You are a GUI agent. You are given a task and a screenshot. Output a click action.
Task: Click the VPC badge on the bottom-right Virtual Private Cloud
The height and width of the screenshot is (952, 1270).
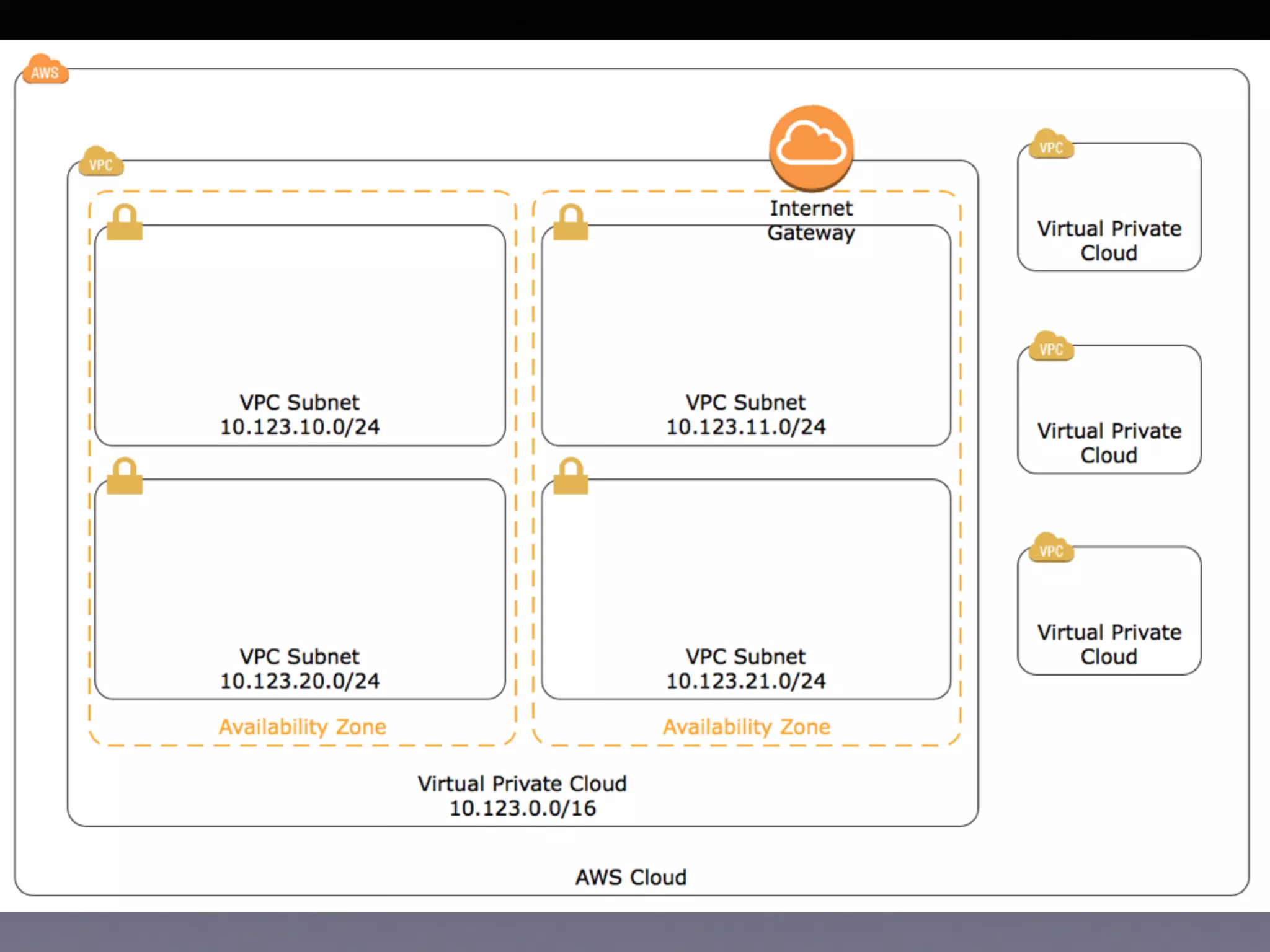click(1051, 548)
